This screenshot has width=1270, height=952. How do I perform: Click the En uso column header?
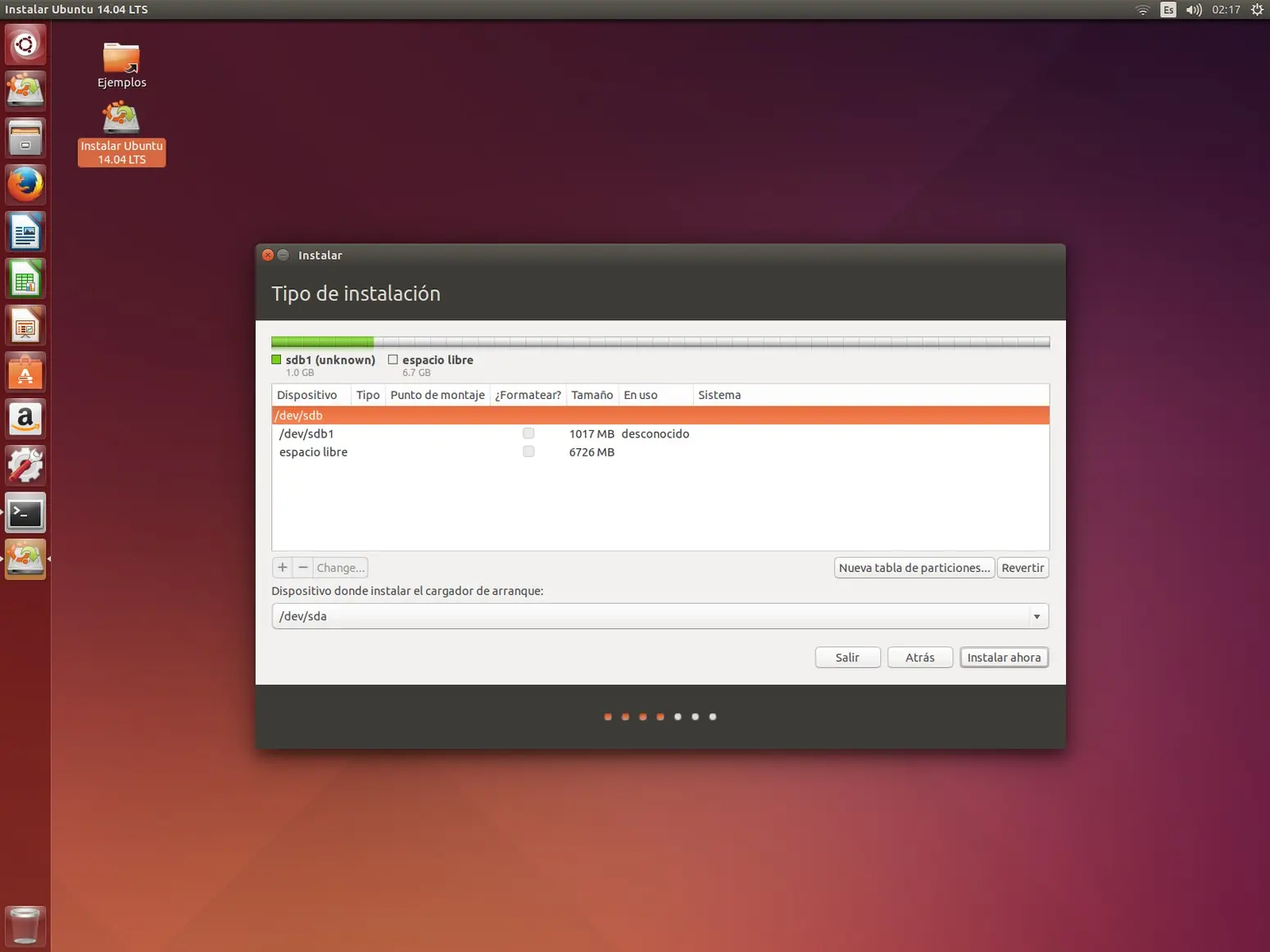coord(655,395)
